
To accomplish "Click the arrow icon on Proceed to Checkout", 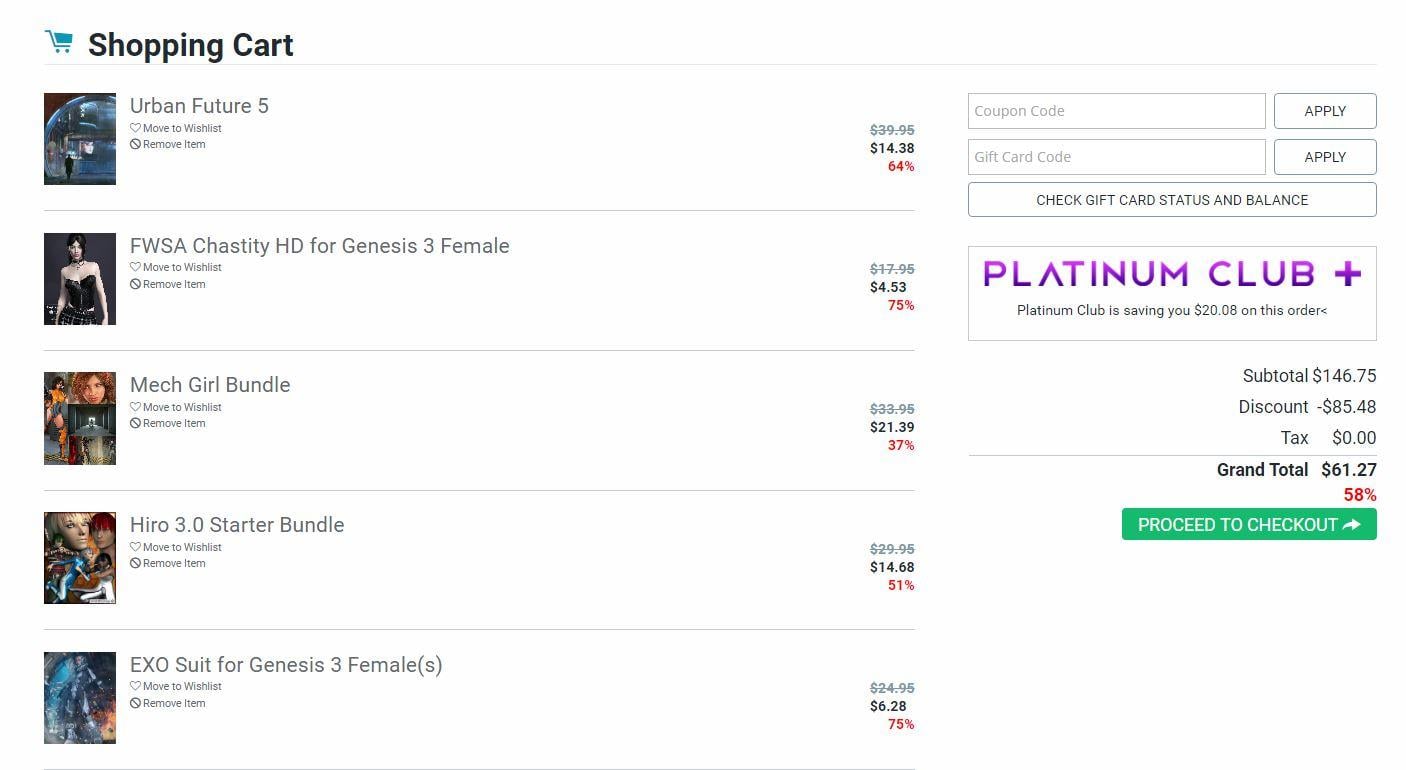I will [1352, 525].
